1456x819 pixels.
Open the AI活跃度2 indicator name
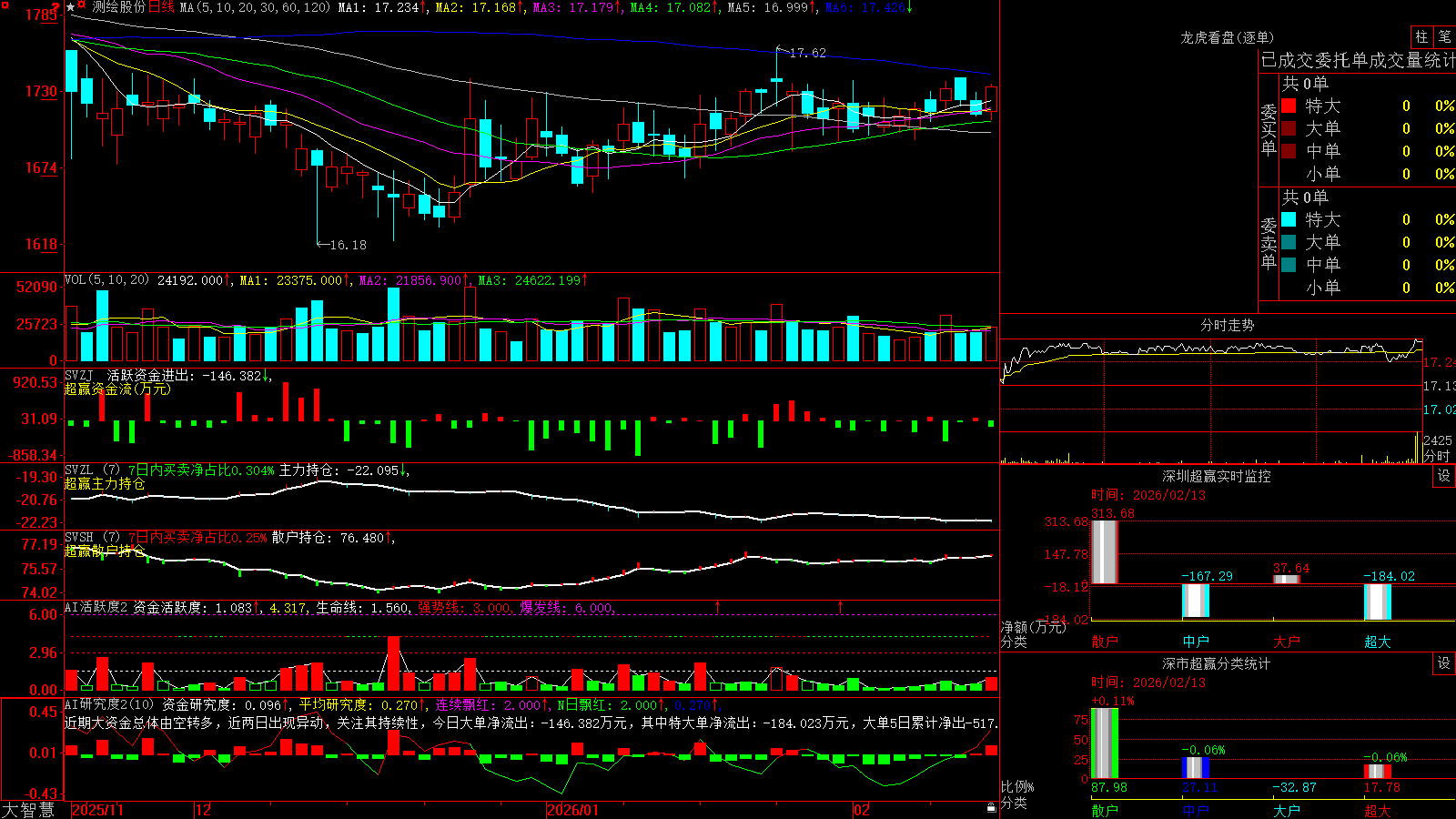point(96,607)
